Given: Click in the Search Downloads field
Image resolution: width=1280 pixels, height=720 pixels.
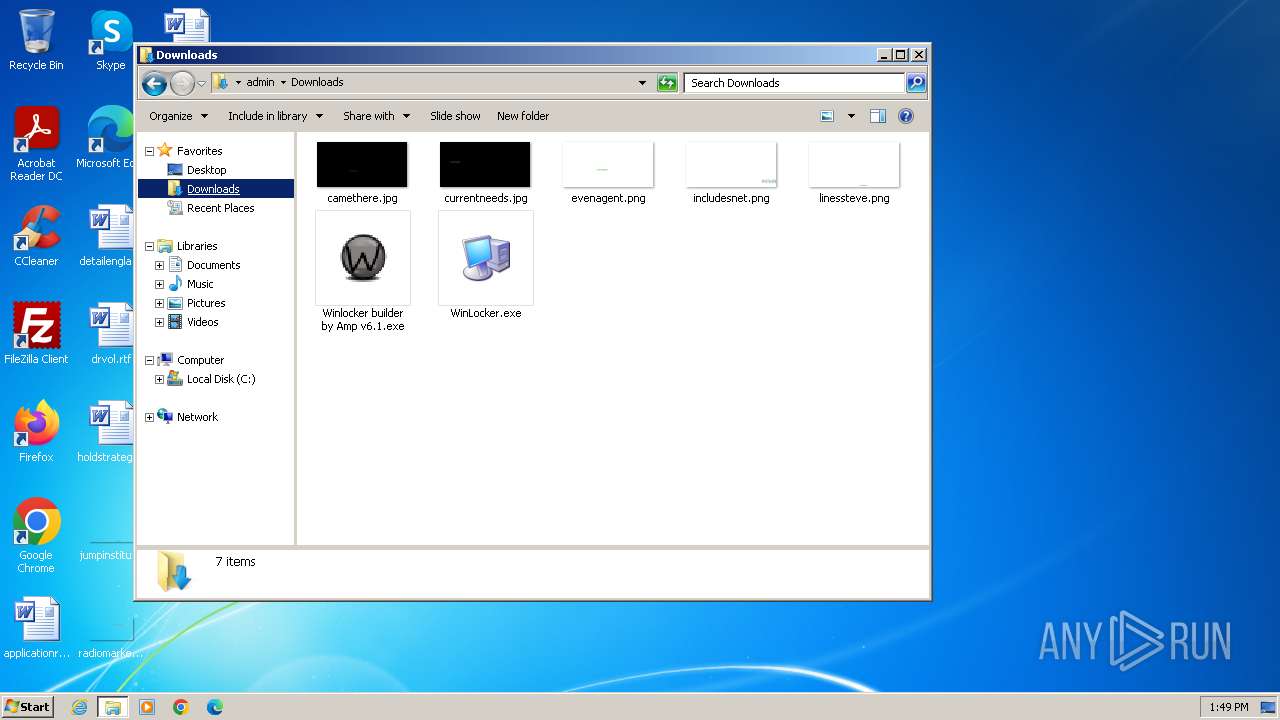Looking at the screenshot, I should click(x=795, y=83).
